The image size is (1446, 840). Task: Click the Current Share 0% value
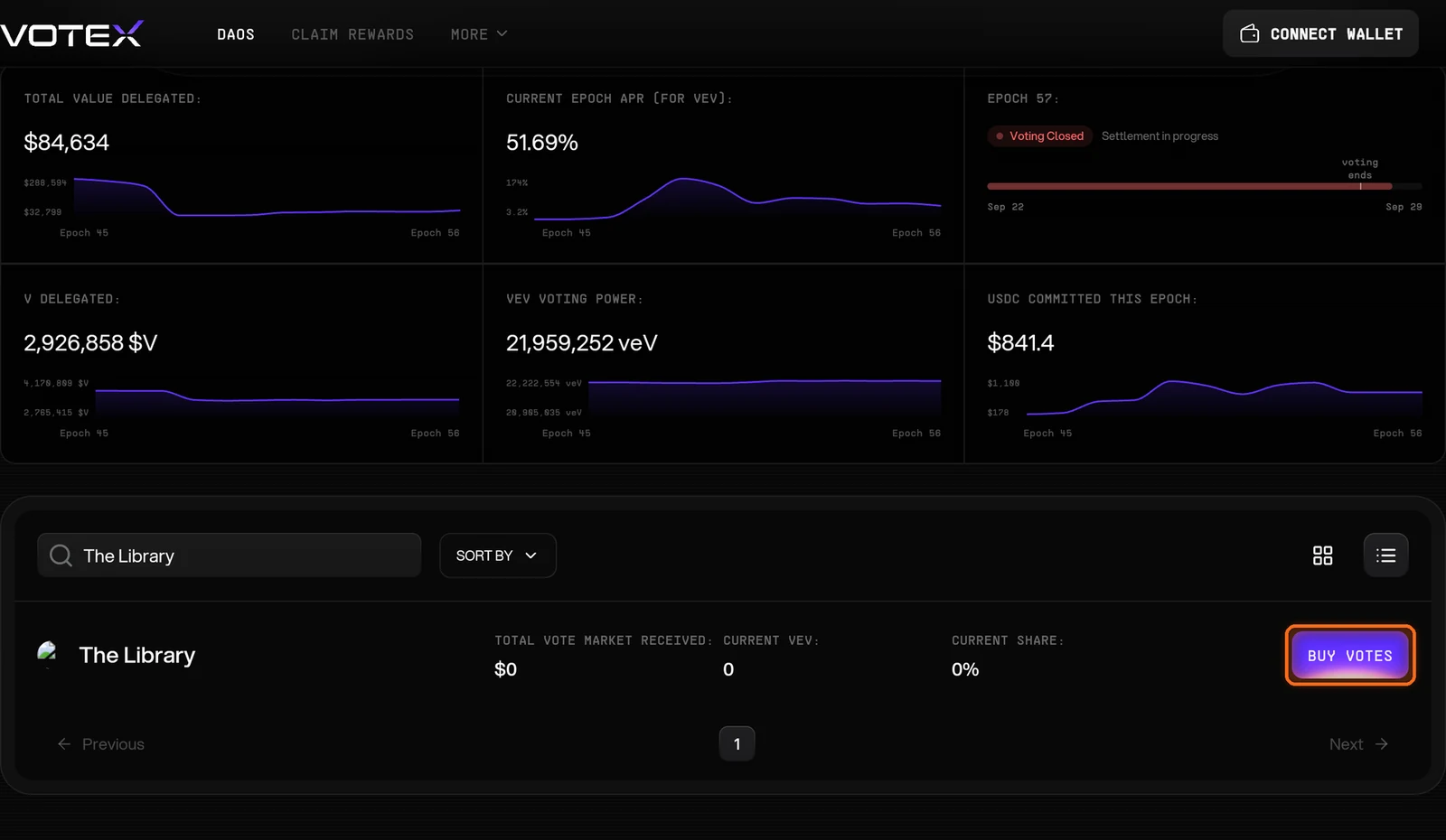point(965,669)
